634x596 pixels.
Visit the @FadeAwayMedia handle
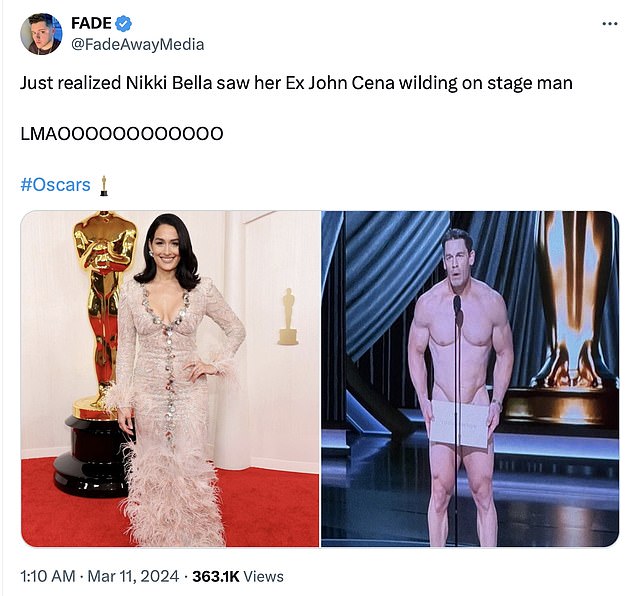[x=137, y=44]
